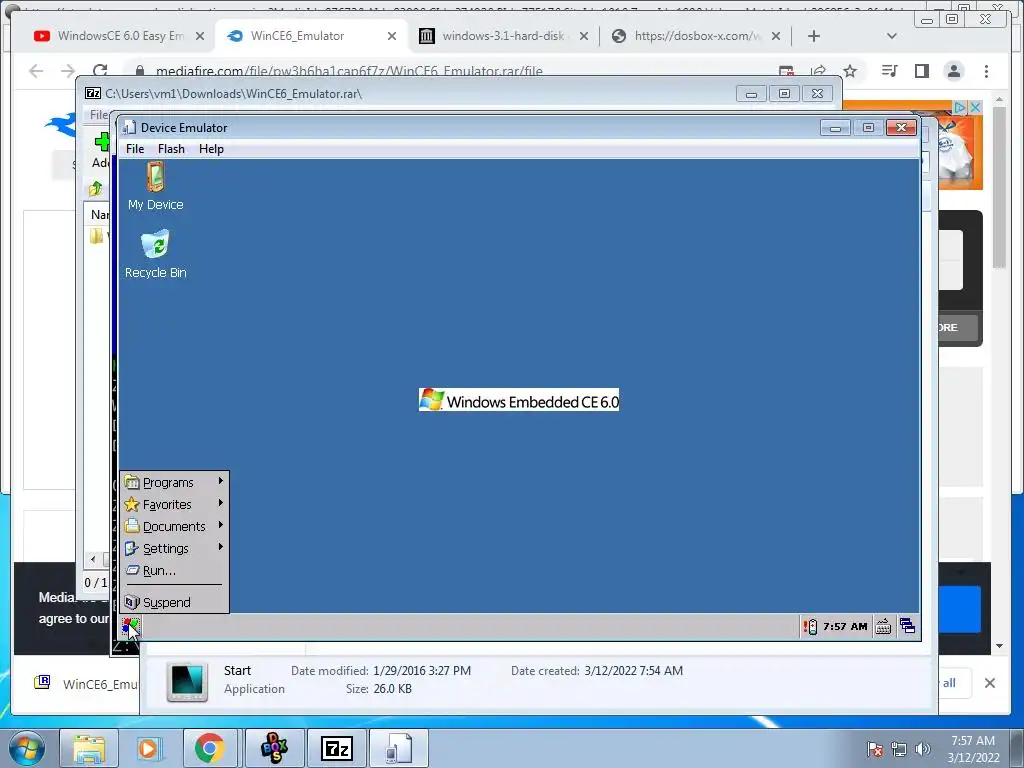This screenshot has width=1024, height=768.
Task: Switch to 7-Zip in the taskbar
Action: click(x=337, y=748)
